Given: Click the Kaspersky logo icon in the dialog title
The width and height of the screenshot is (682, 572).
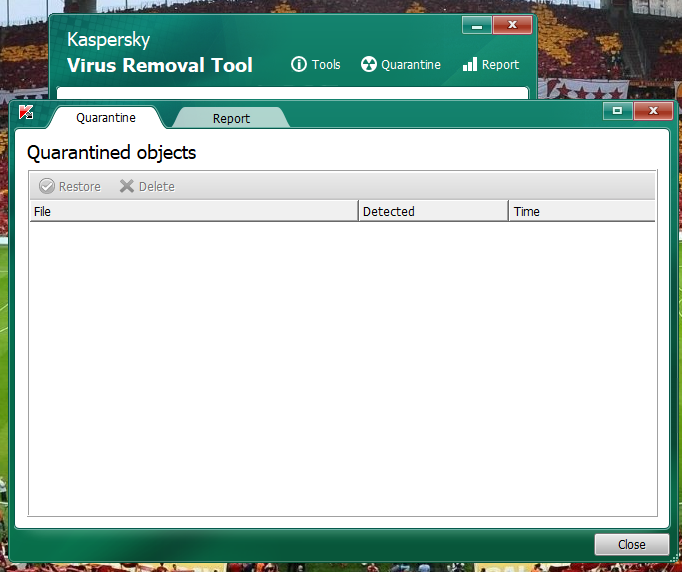Looking at the screenshot, I should pyautogui.click(x=26, y=112).
